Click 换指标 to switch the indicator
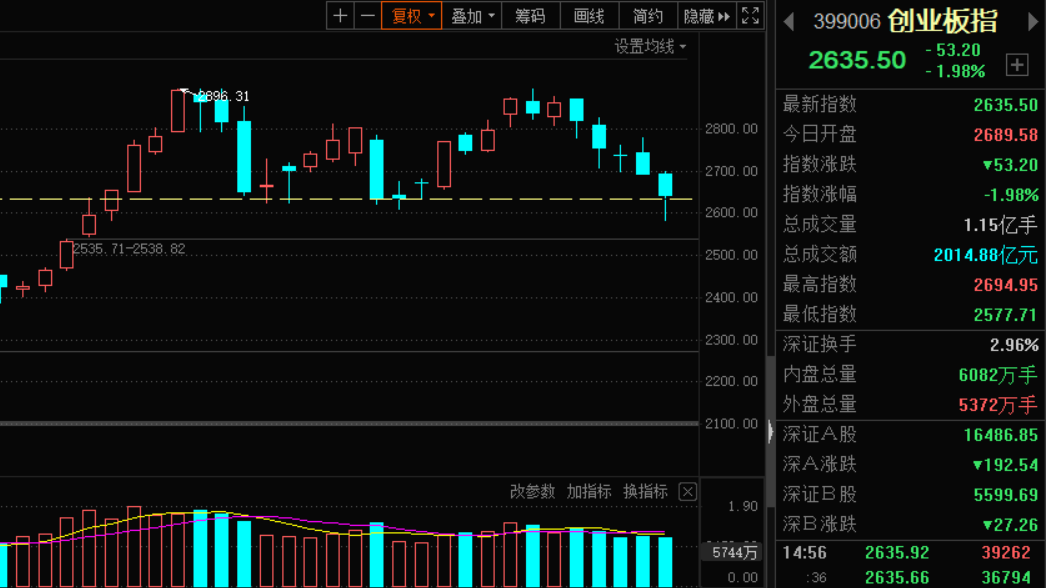Screen dimensions: 1046x588 [x=645, y=492]
